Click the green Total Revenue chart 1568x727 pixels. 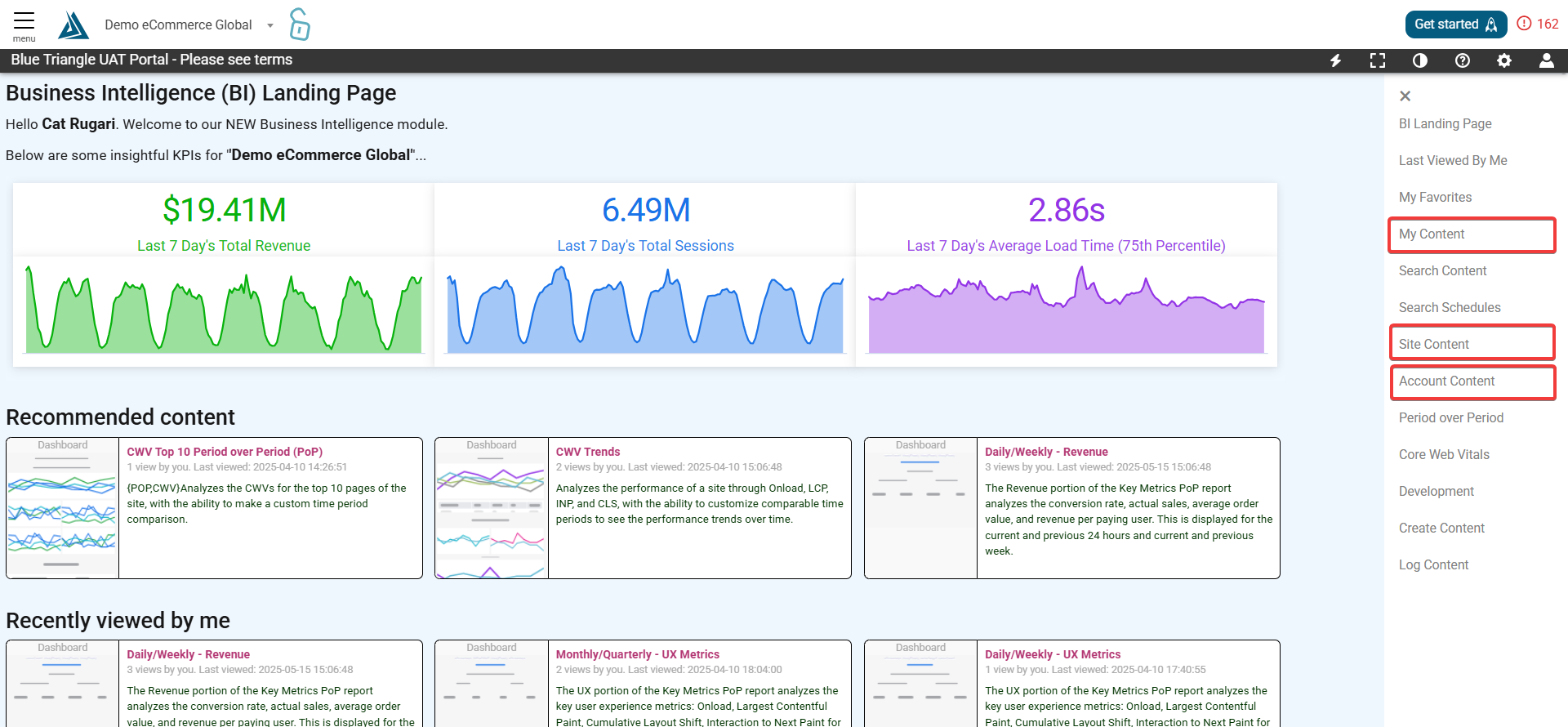[224, 310]
